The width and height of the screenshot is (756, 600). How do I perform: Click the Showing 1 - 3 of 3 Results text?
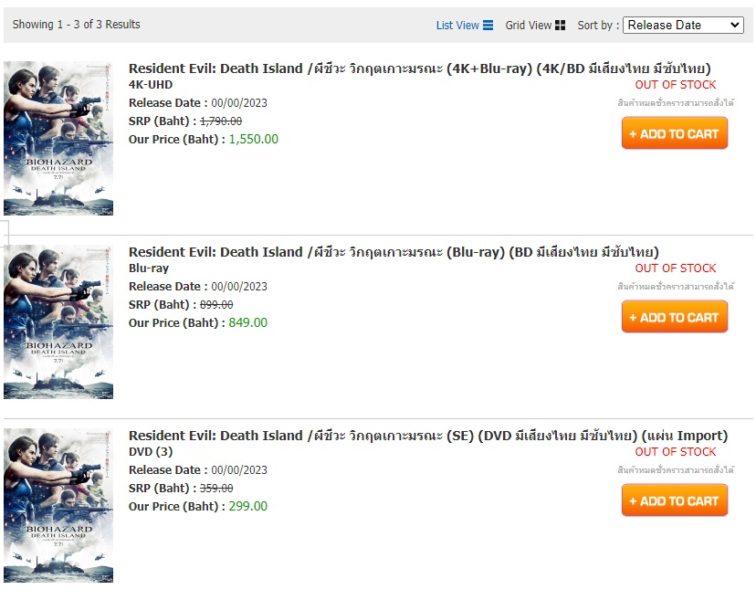coord(76,25)
